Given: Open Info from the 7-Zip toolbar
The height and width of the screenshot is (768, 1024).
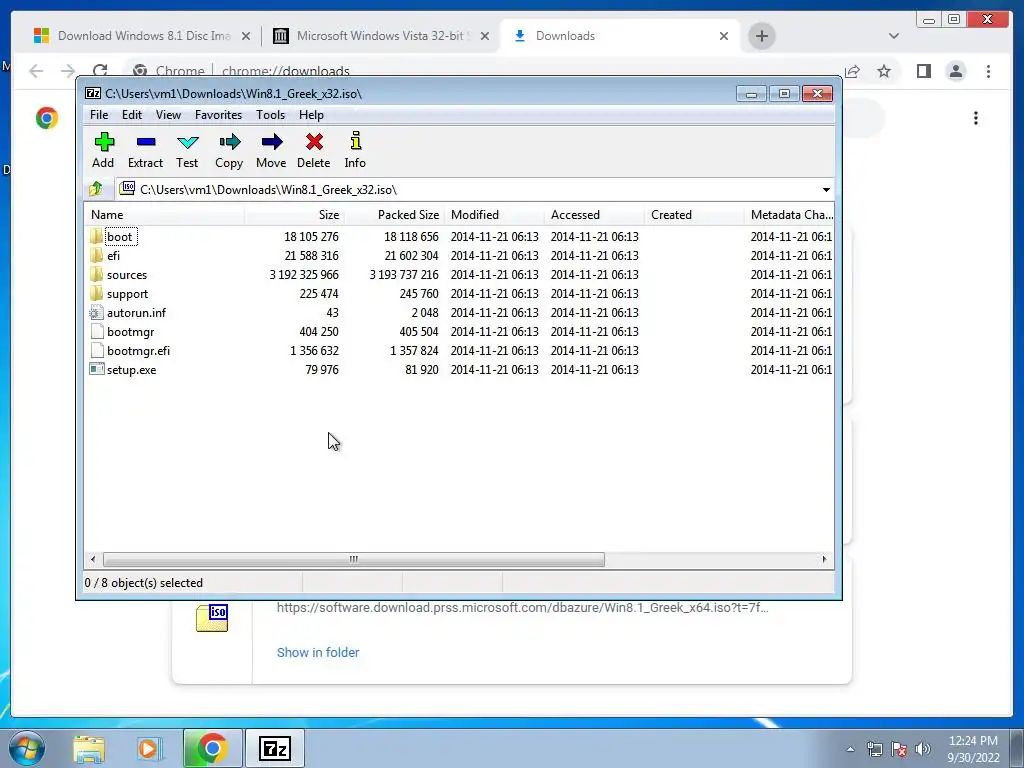Looking at the screenshot, I should click(x=355, y=150).
